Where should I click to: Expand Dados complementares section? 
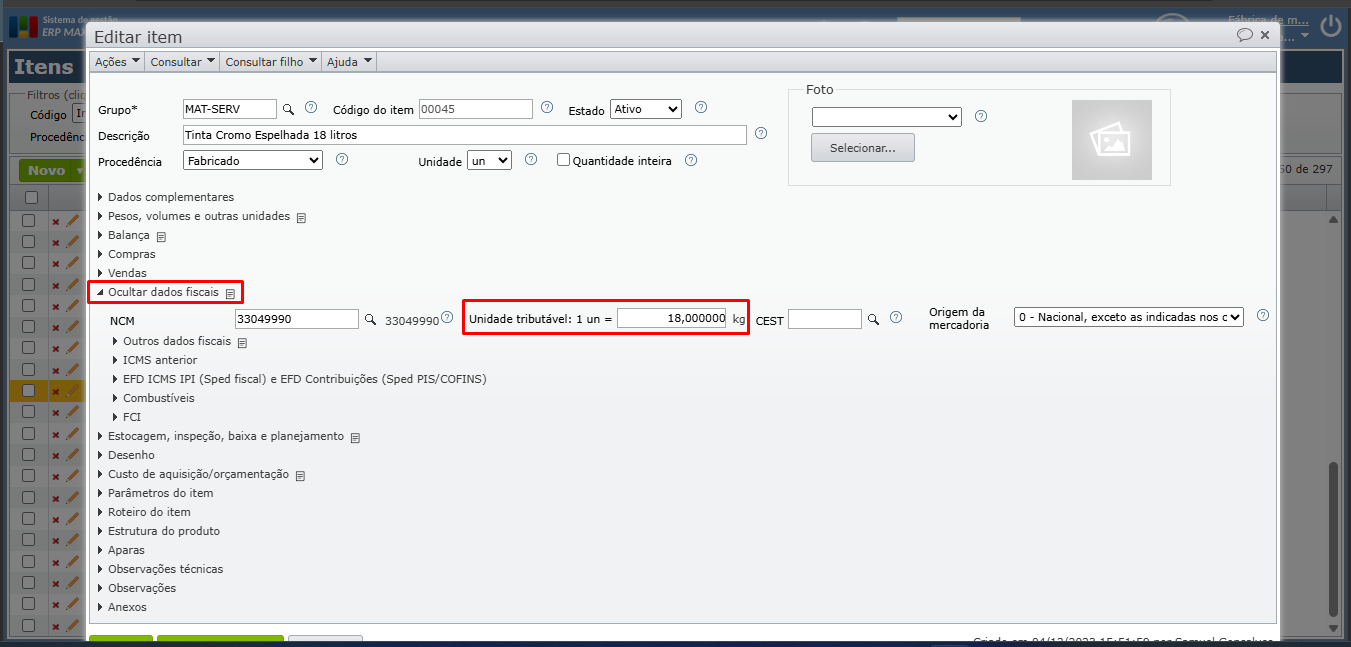tap(166, 197)
